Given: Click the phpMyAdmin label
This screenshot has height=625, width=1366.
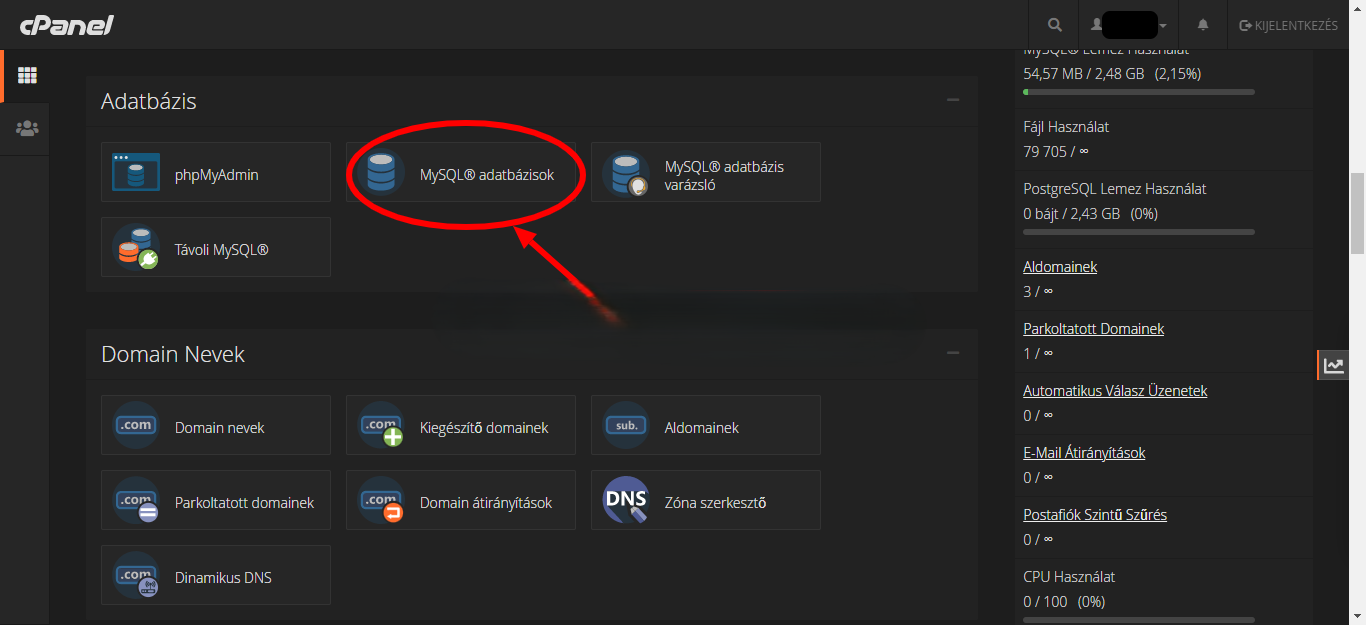Looking at the screenshot, I should (x=217, y=175).
